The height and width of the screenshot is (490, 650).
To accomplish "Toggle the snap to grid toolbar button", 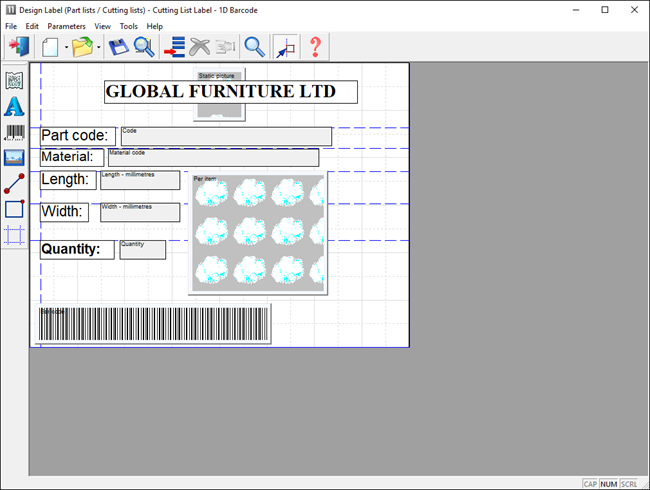I will [x=285, y=47].
